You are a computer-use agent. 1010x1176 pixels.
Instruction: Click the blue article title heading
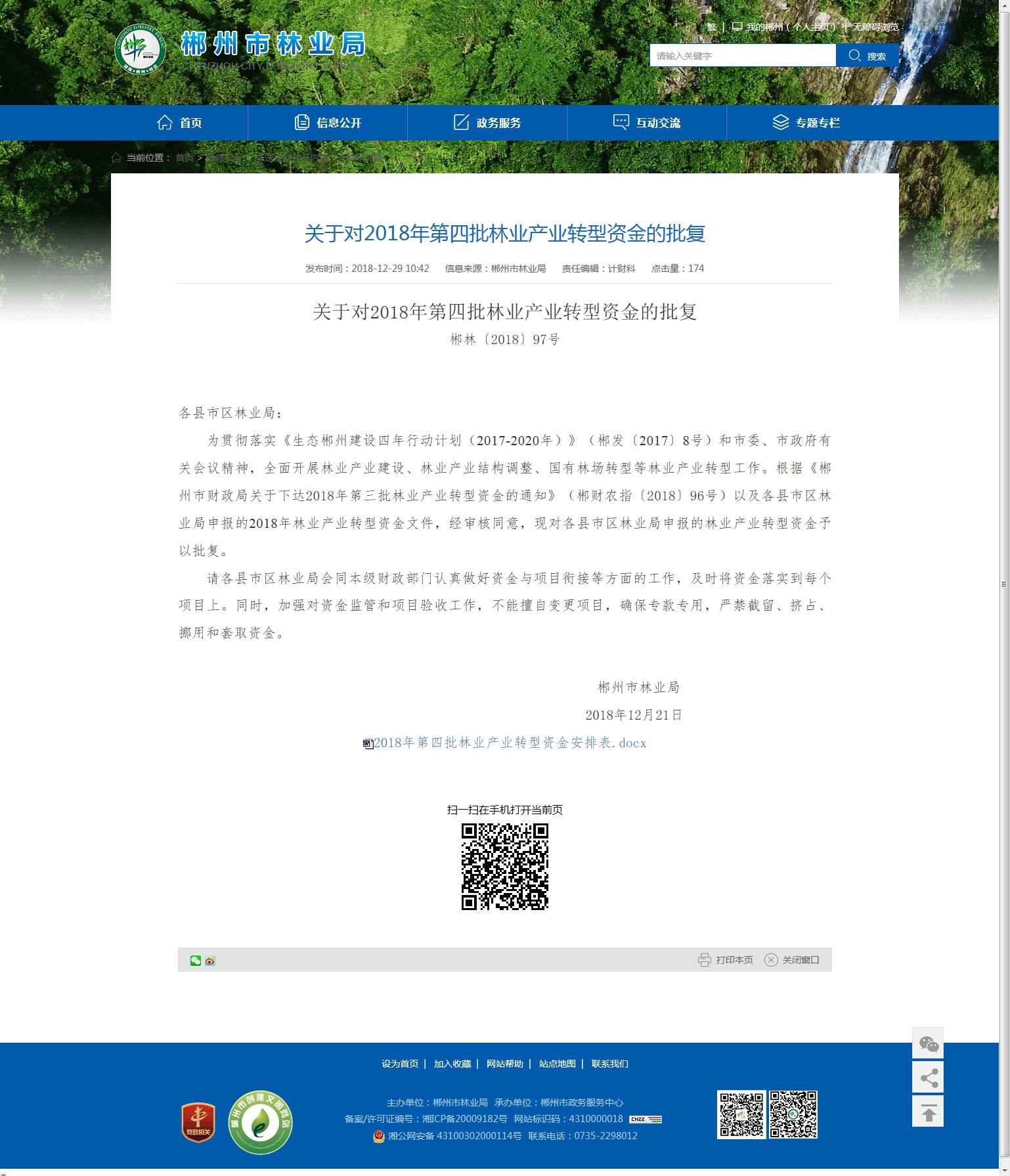[505, 234]
